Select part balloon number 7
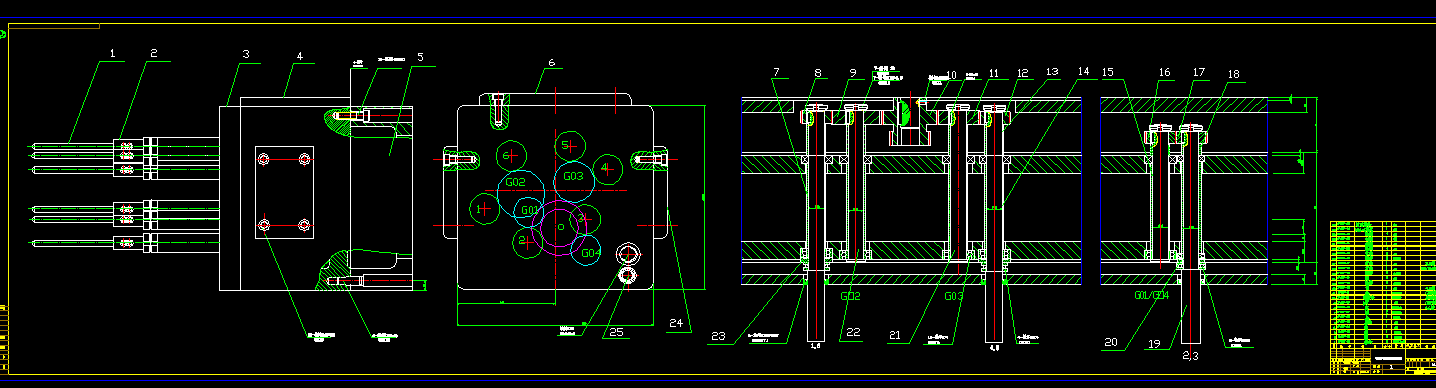1436x388 pixels. pyautogui.click(x=775, y=72)
